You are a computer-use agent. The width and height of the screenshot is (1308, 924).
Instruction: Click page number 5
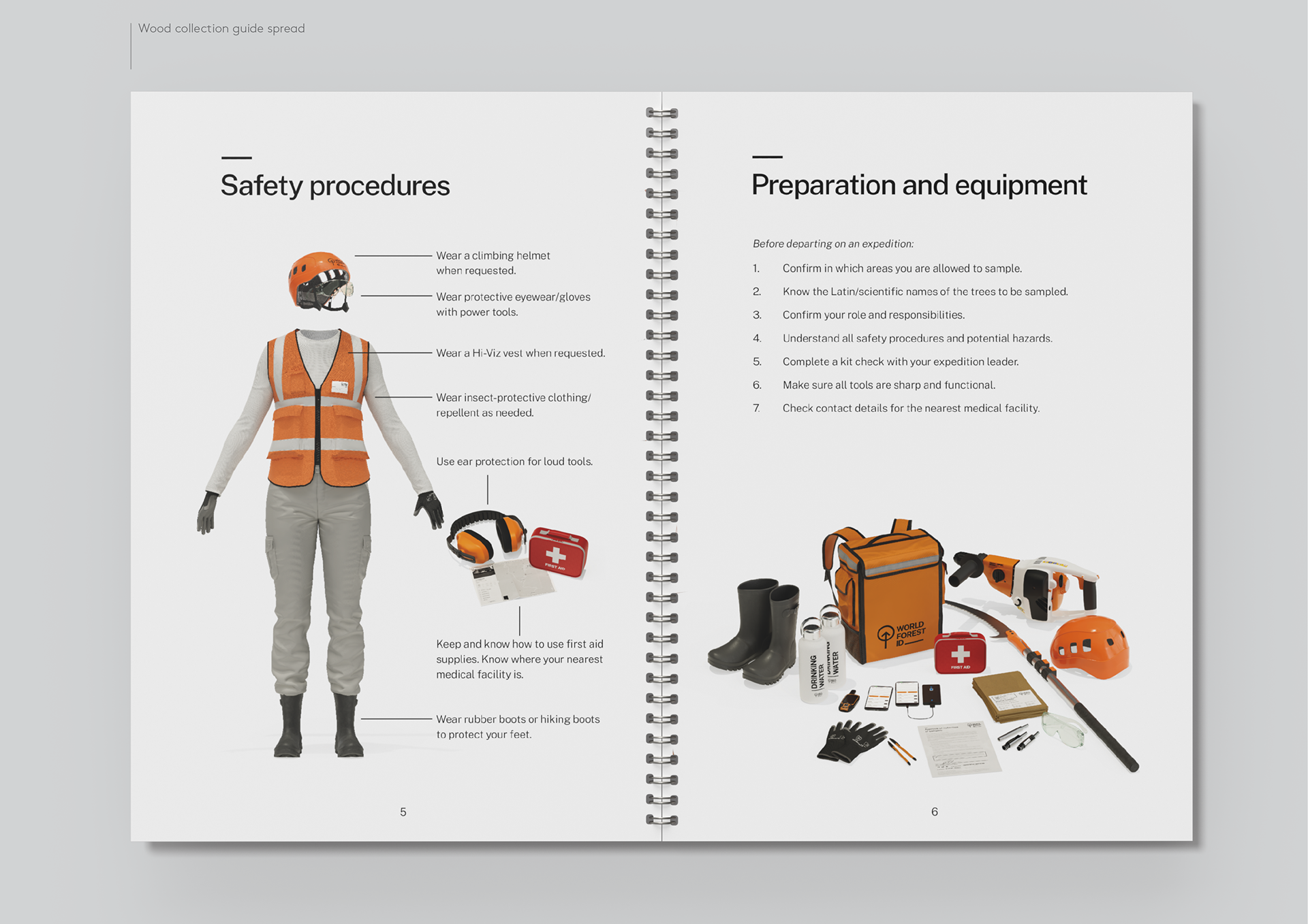[x=403, y=812]
